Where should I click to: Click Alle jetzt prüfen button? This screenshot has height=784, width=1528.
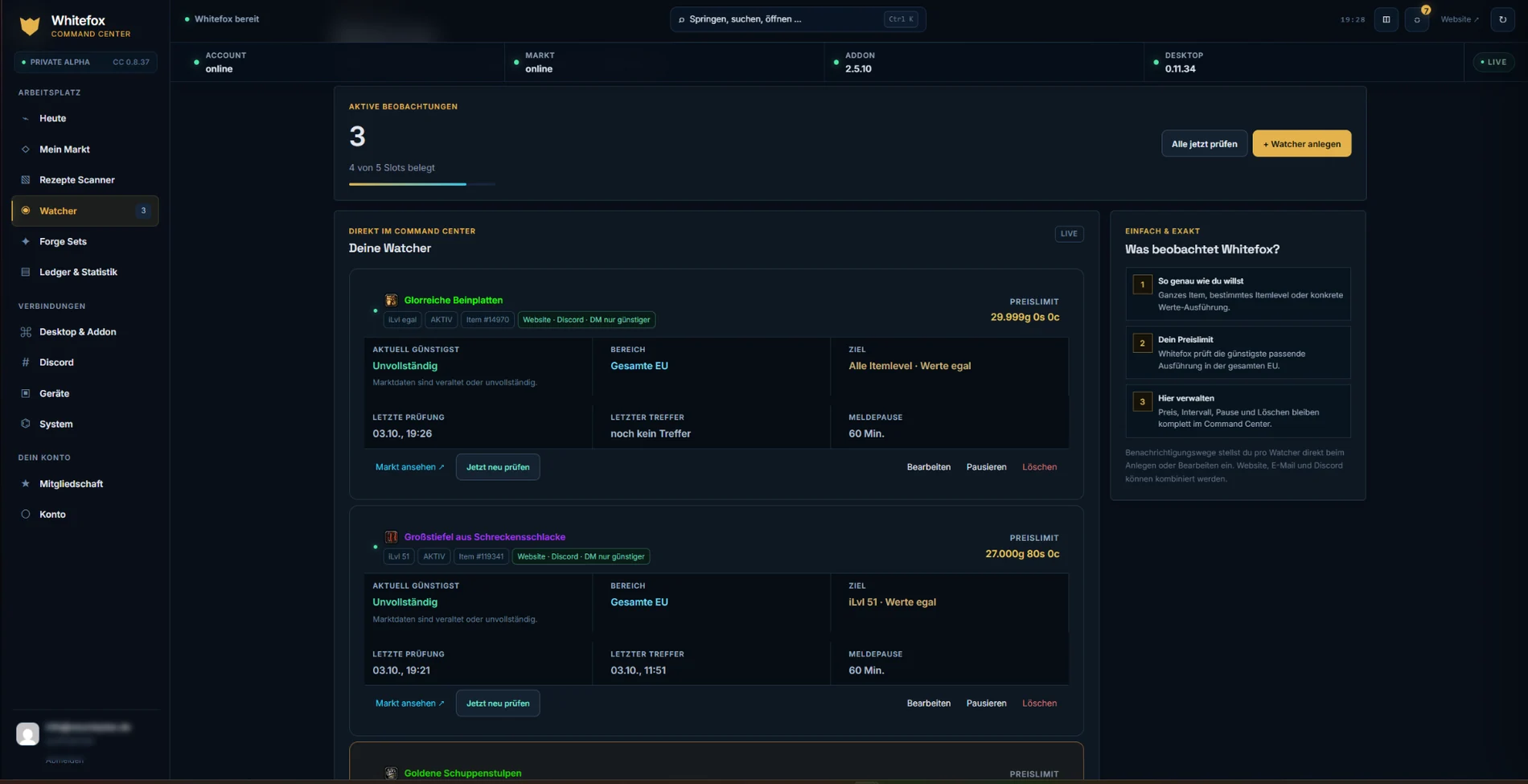[x=1204, y=144]
